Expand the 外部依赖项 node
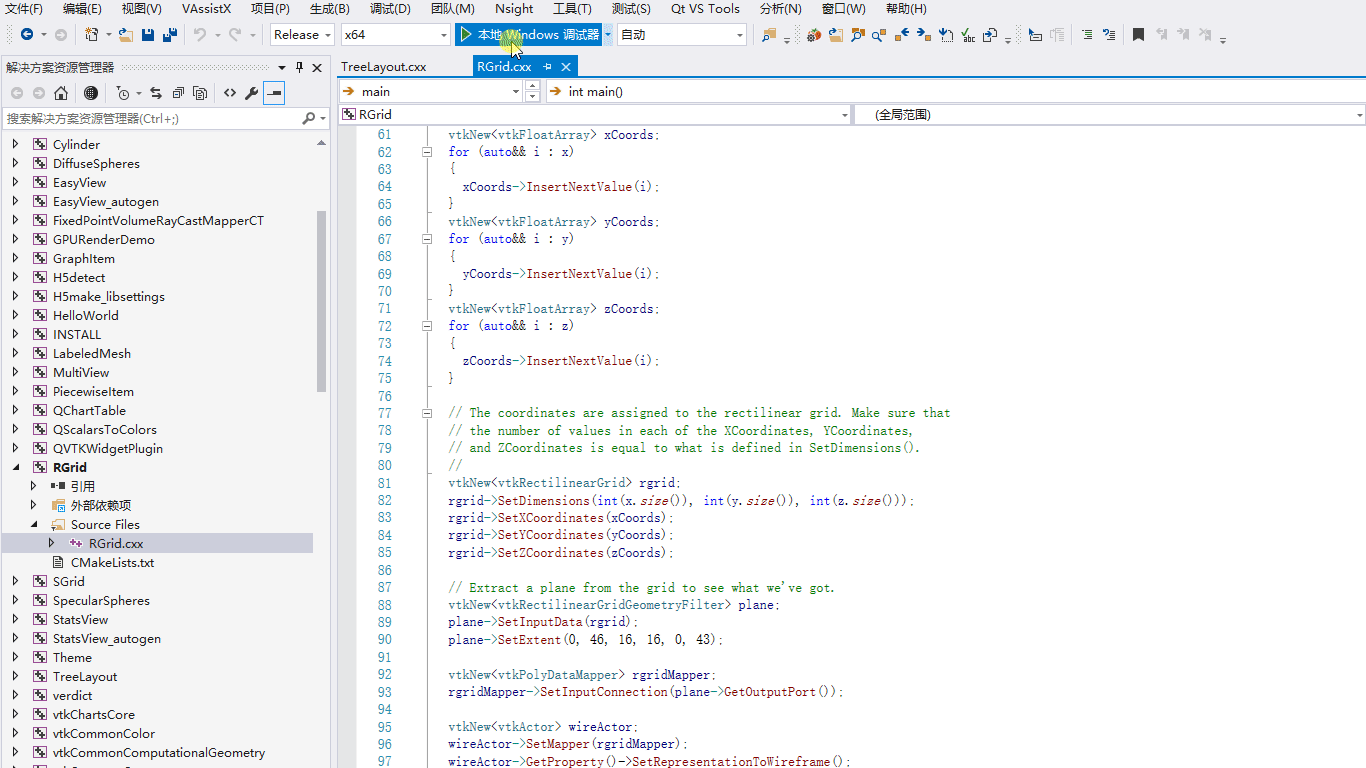 [33, 505]
